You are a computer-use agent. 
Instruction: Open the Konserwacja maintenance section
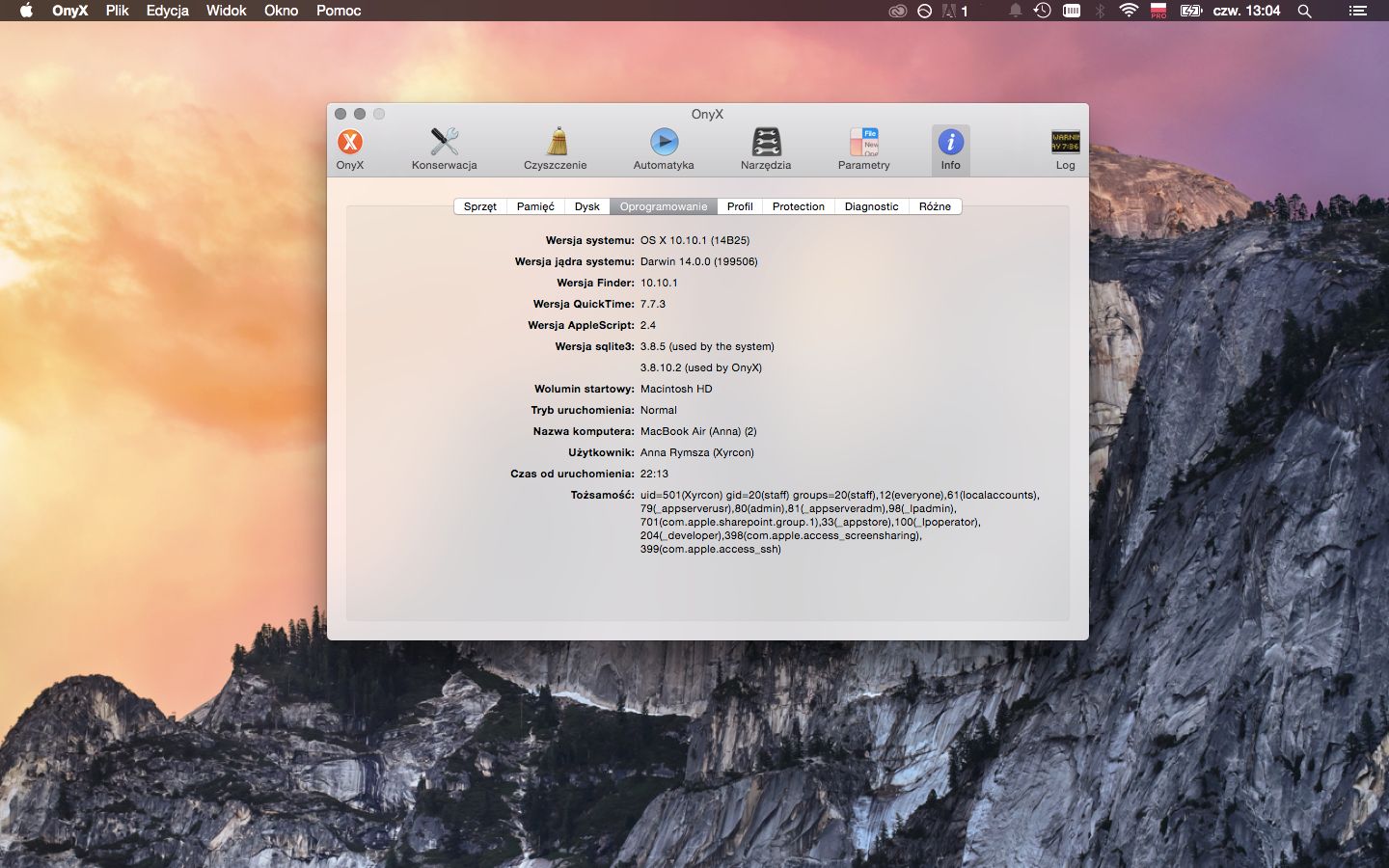(x=444, y=149)
